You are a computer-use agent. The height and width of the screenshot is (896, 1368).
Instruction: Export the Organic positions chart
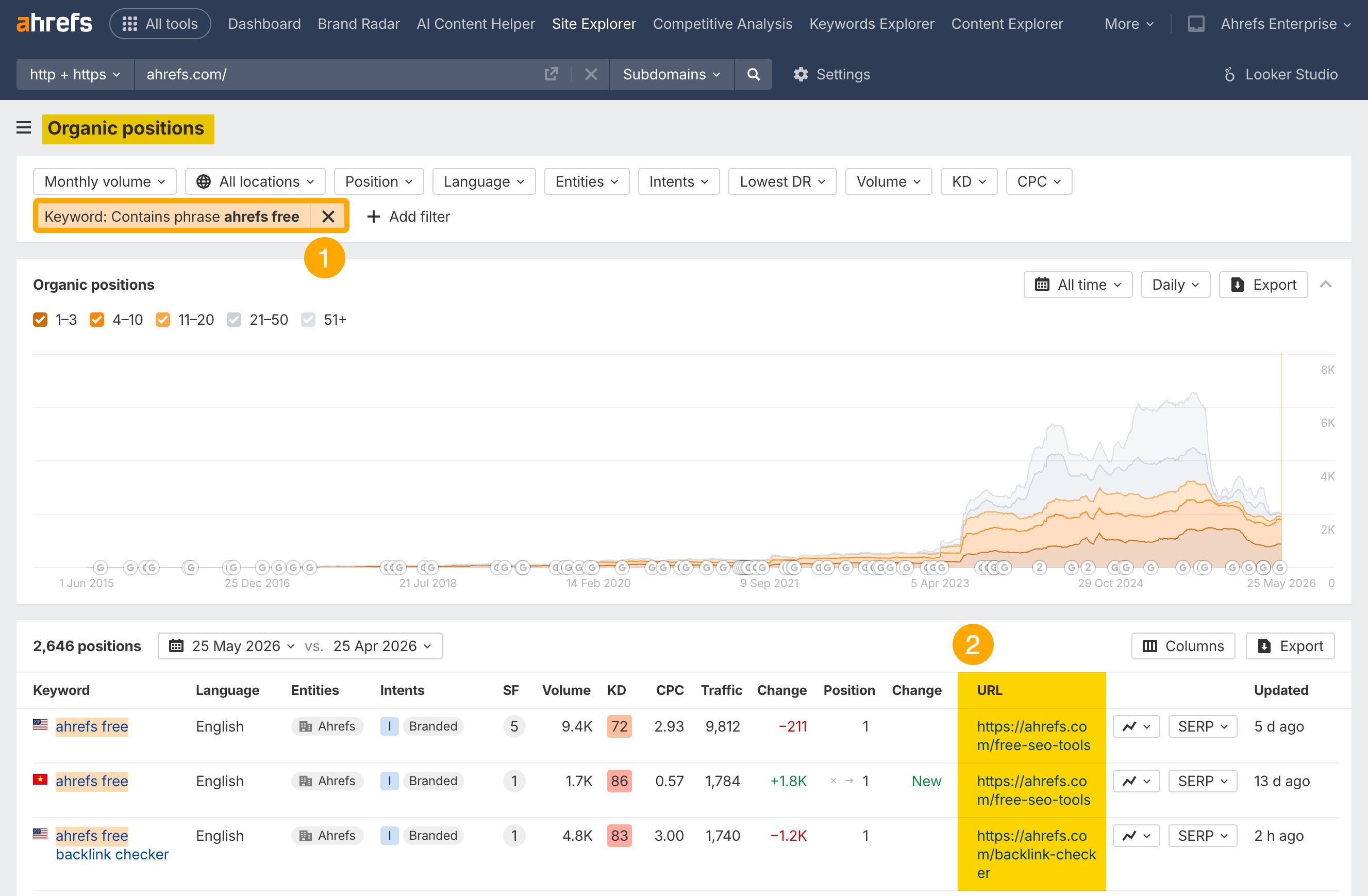point(1263,285)
